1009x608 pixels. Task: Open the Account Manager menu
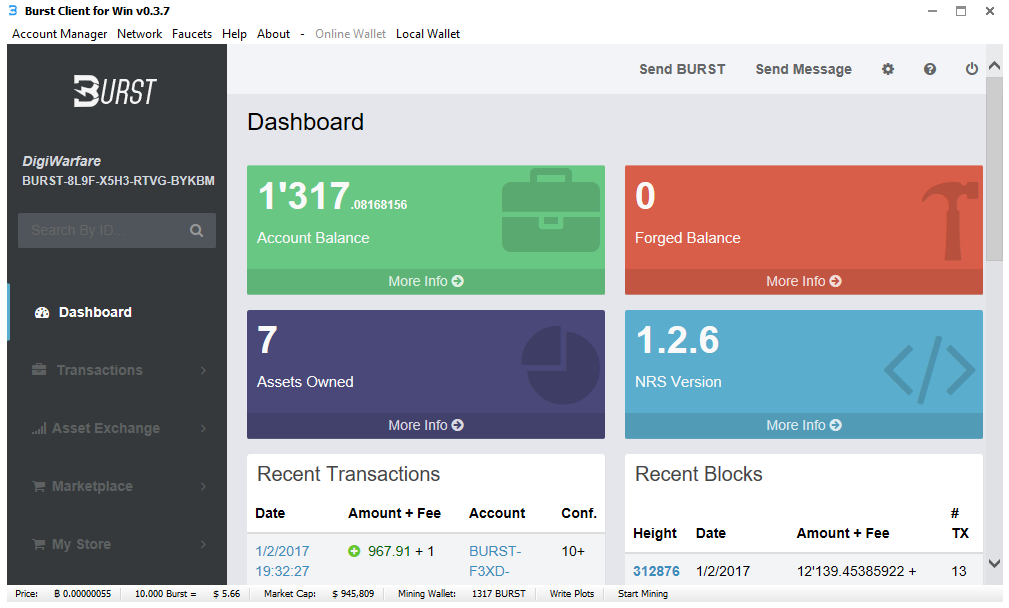coord(60,34)
